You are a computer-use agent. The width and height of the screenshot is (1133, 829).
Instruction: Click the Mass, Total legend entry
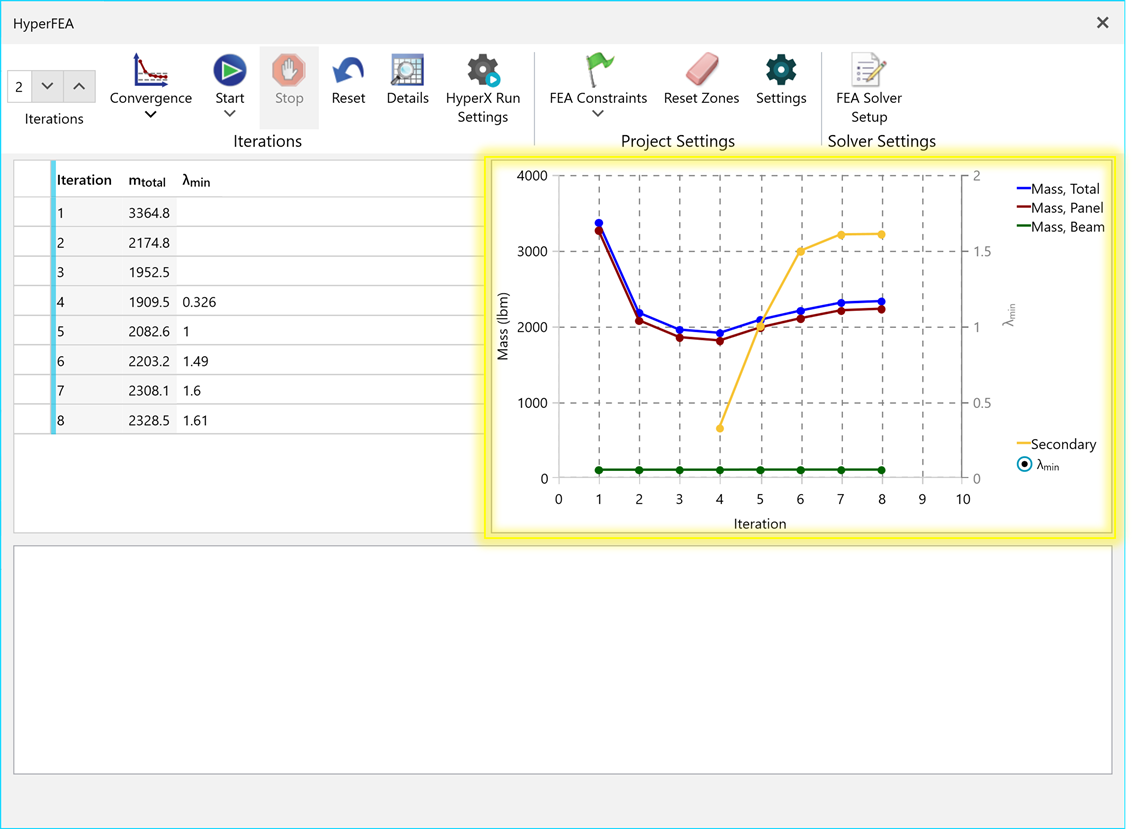coord(1058,189)
